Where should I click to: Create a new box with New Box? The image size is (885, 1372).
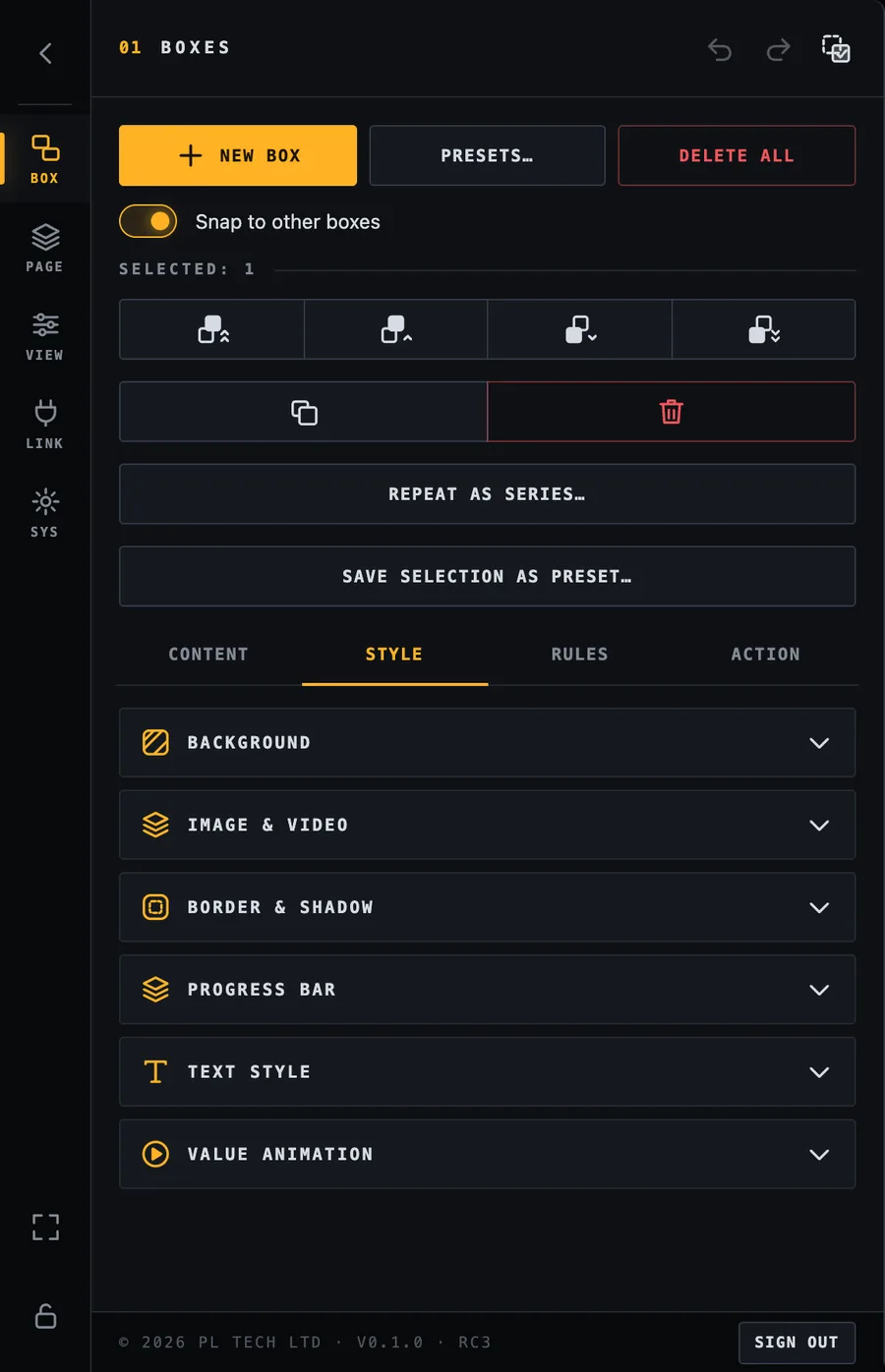coord(238,155)
